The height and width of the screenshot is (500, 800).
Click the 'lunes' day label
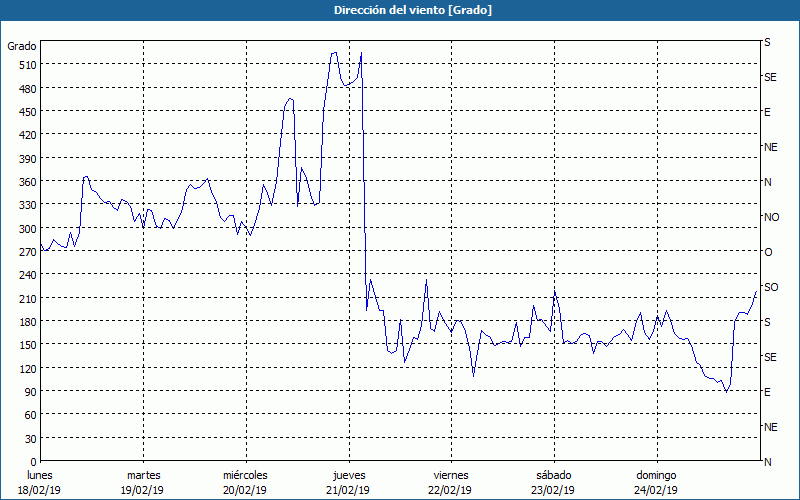tap(40, 475)
